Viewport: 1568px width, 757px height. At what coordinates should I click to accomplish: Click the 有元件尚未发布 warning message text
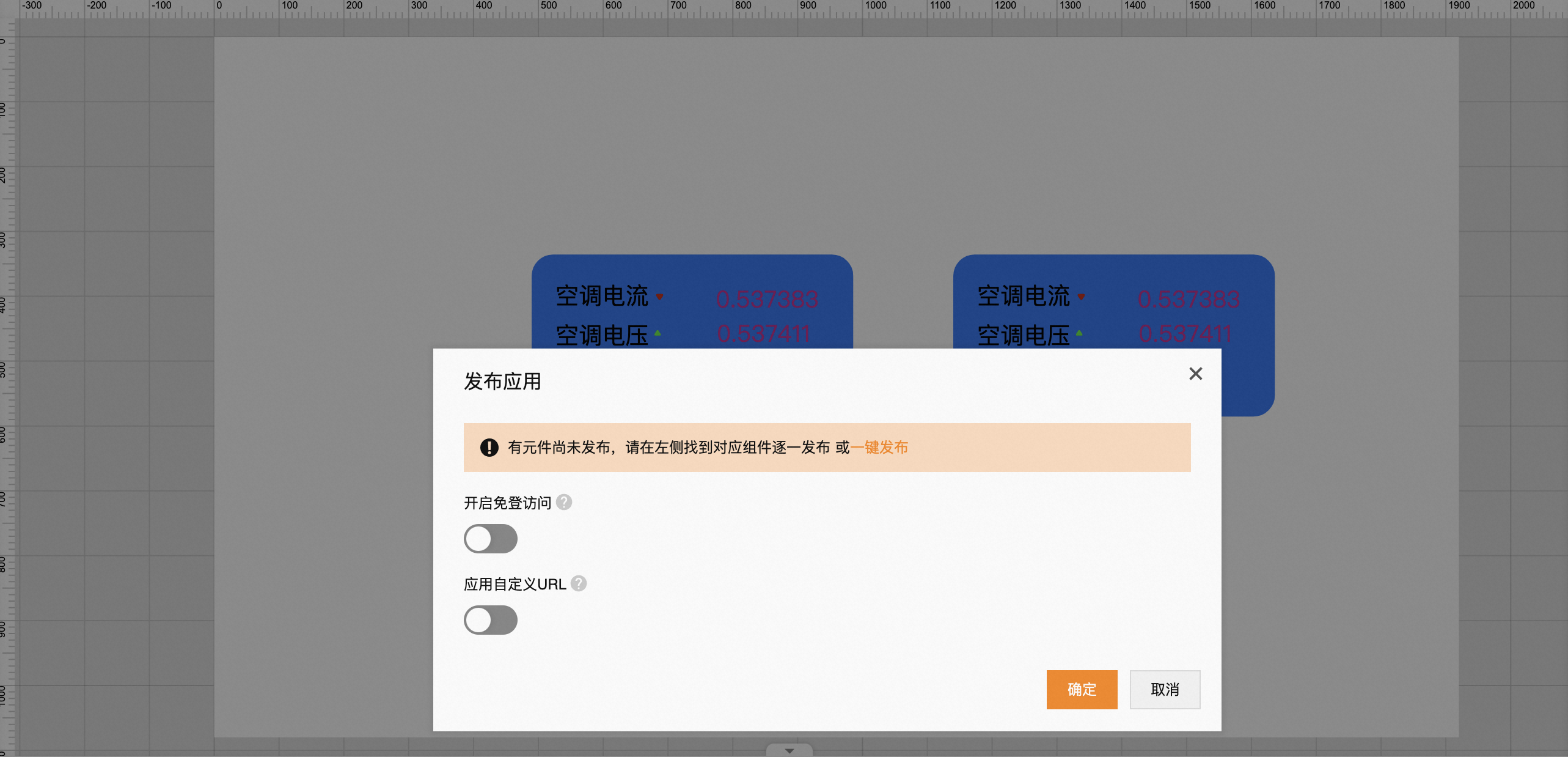678,448
